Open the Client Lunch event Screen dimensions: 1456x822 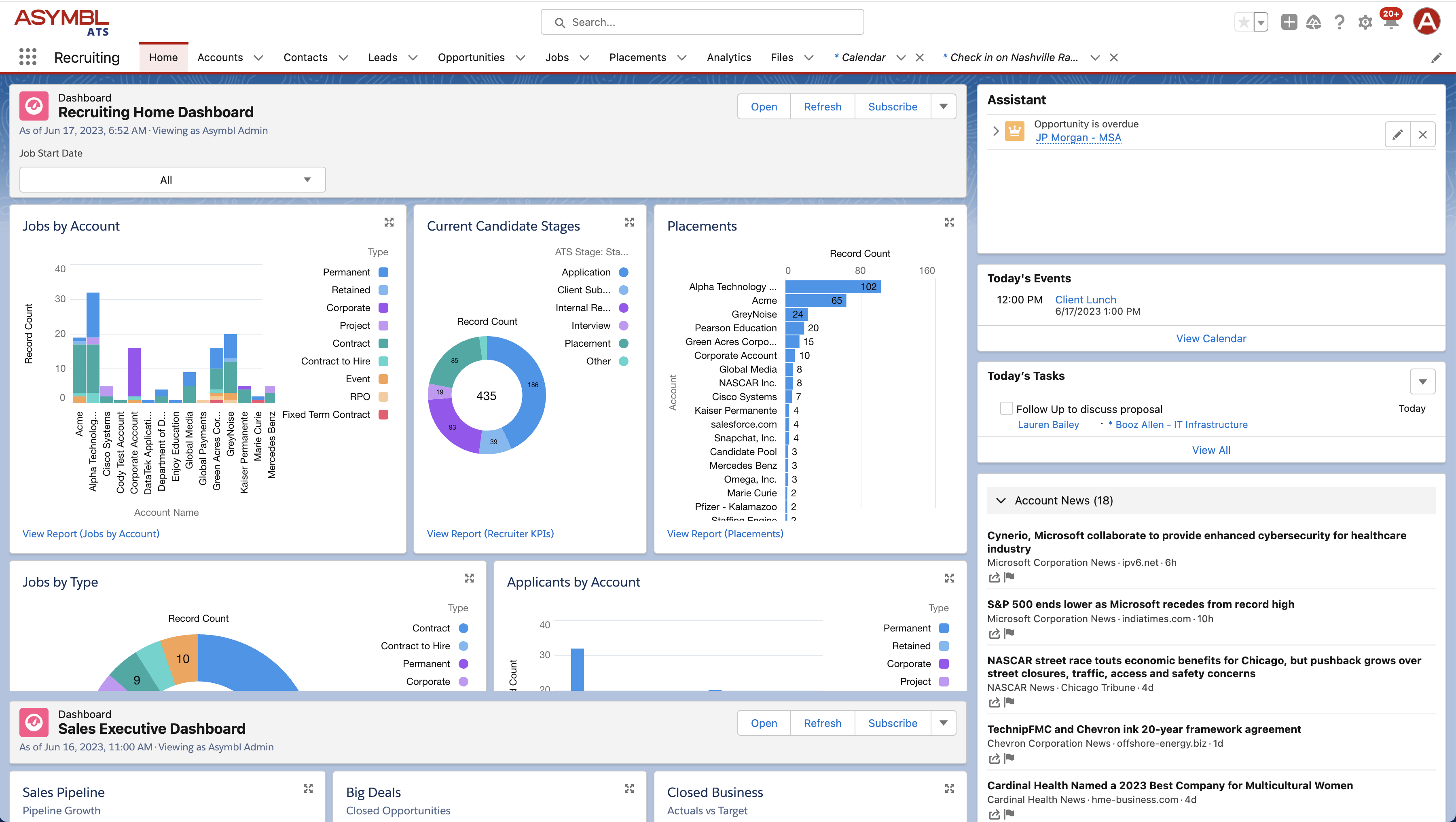click(x=1085, y=300)
